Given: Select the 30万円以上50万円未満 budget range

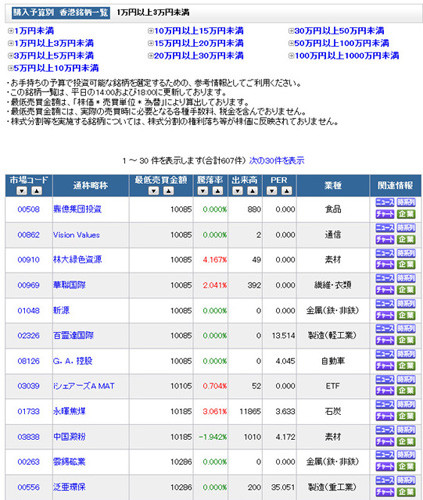Looking at the screenshot, I should [336, 31].
